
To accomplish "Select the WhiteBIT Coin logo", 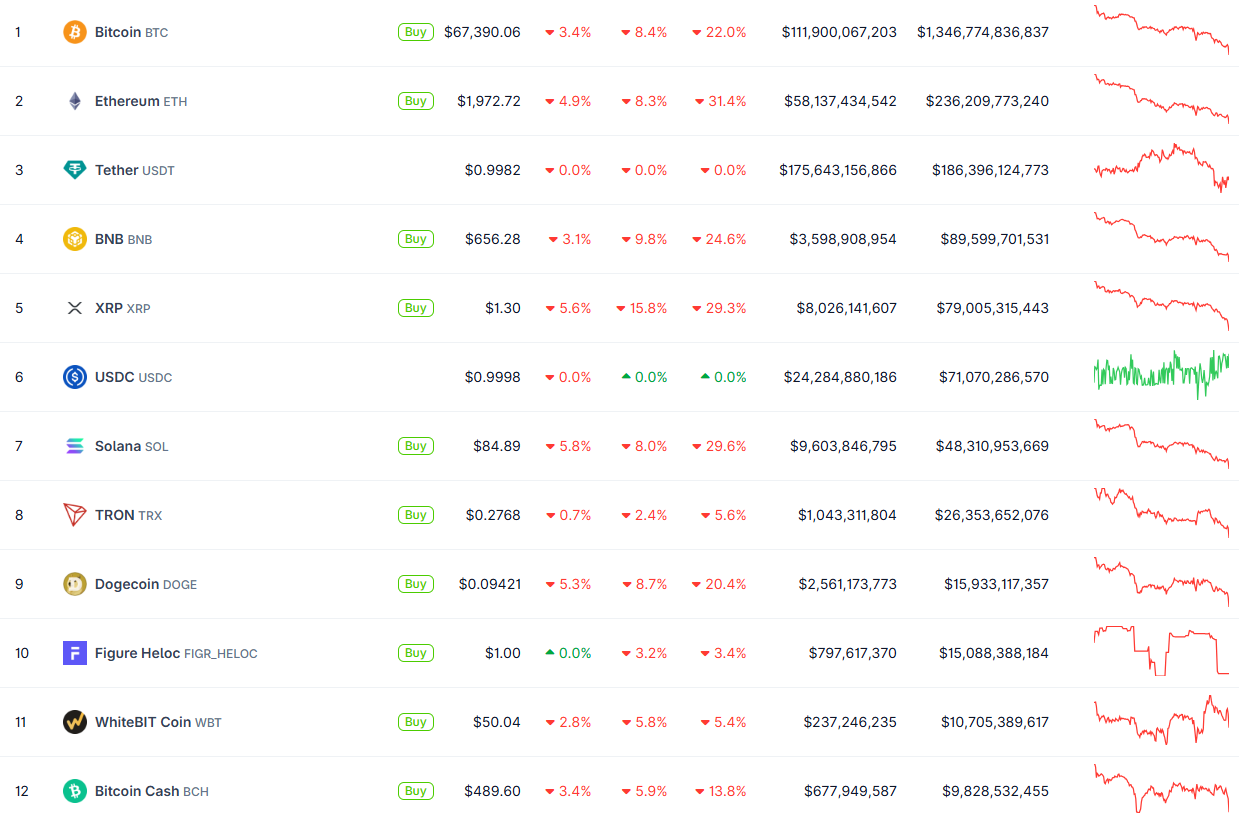I will tap(75, 721).
